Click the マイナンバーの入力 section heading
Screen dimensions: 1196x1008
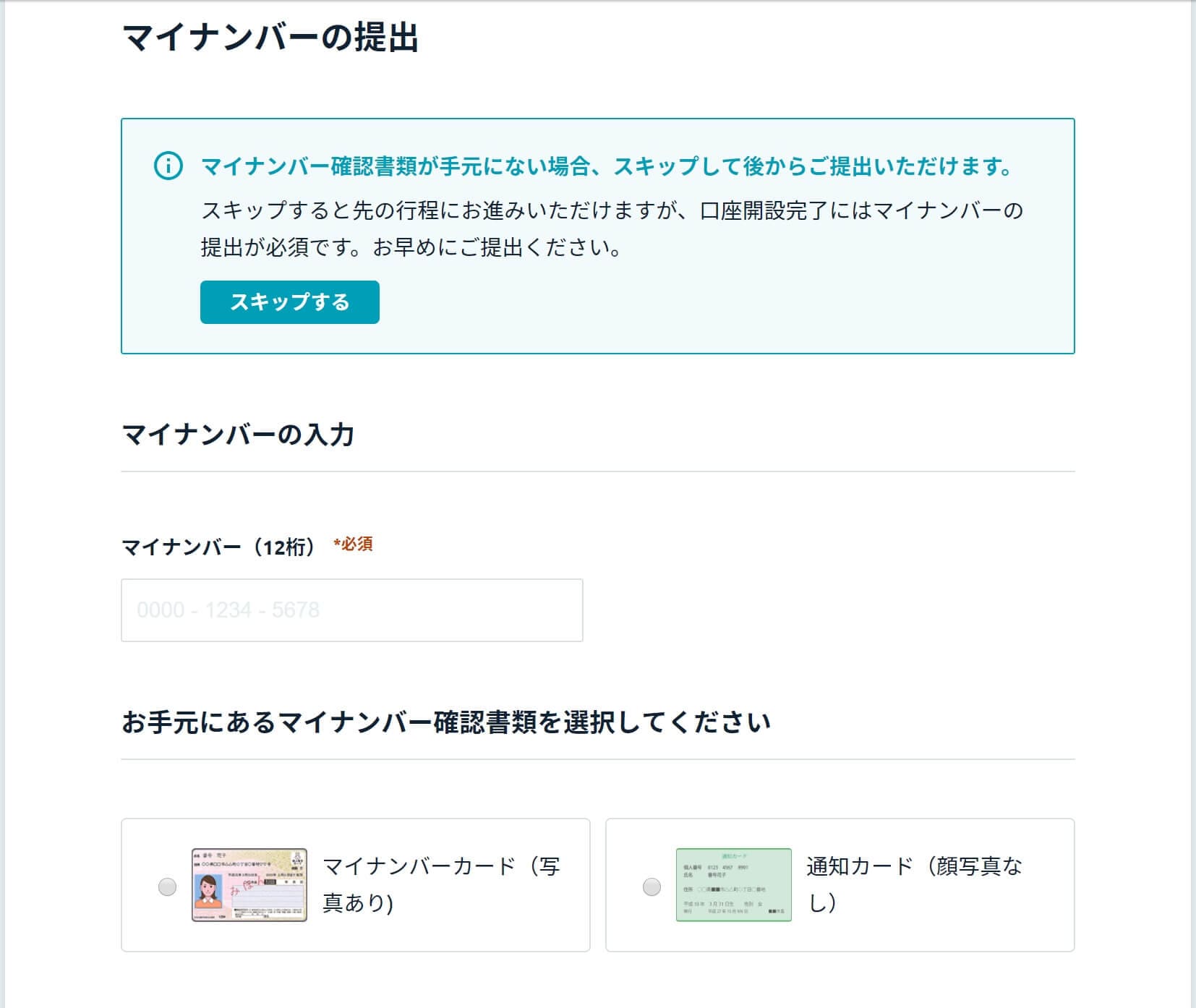238,435
